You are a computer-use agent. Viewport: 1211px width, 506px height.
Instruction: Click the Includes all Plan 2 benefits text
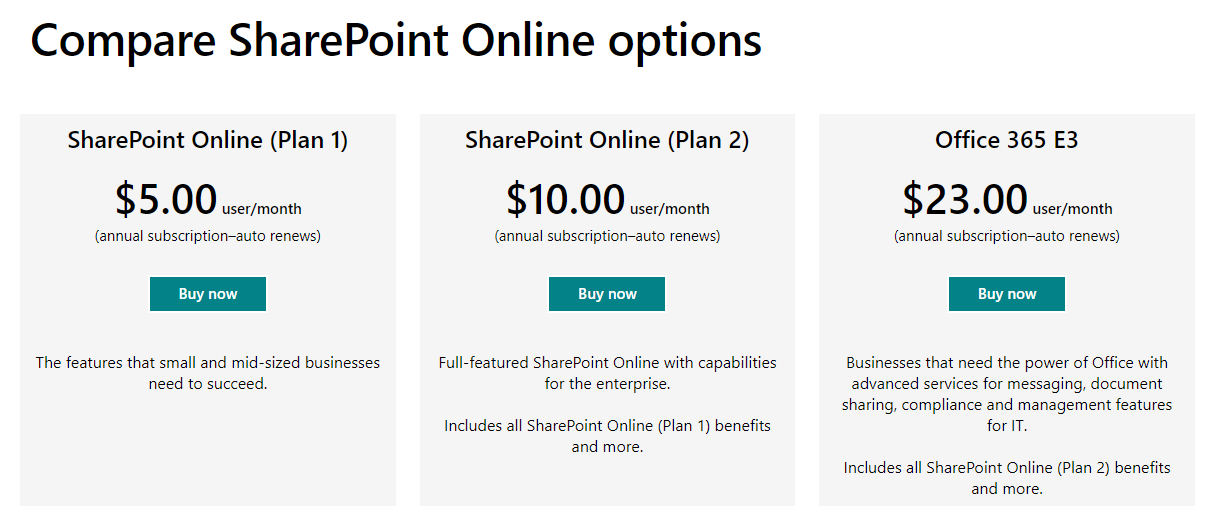click(1007, 478)
